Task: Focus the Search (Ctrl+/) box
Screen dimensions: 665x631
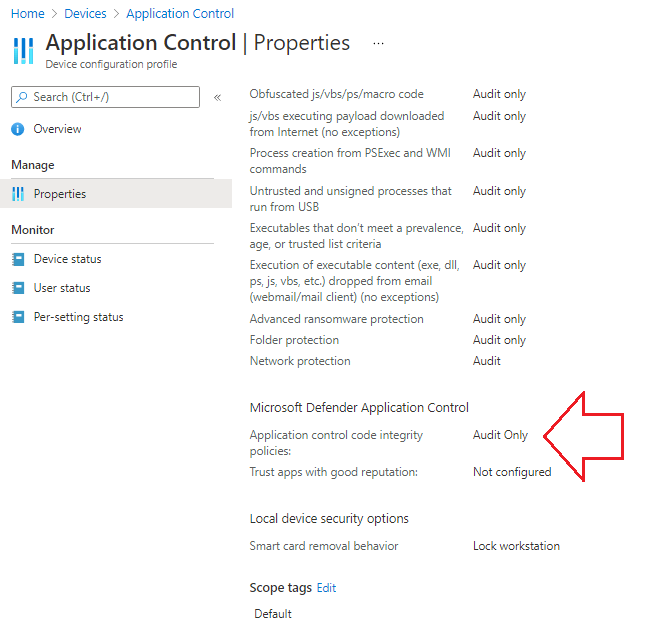Action: coord(105,97)
